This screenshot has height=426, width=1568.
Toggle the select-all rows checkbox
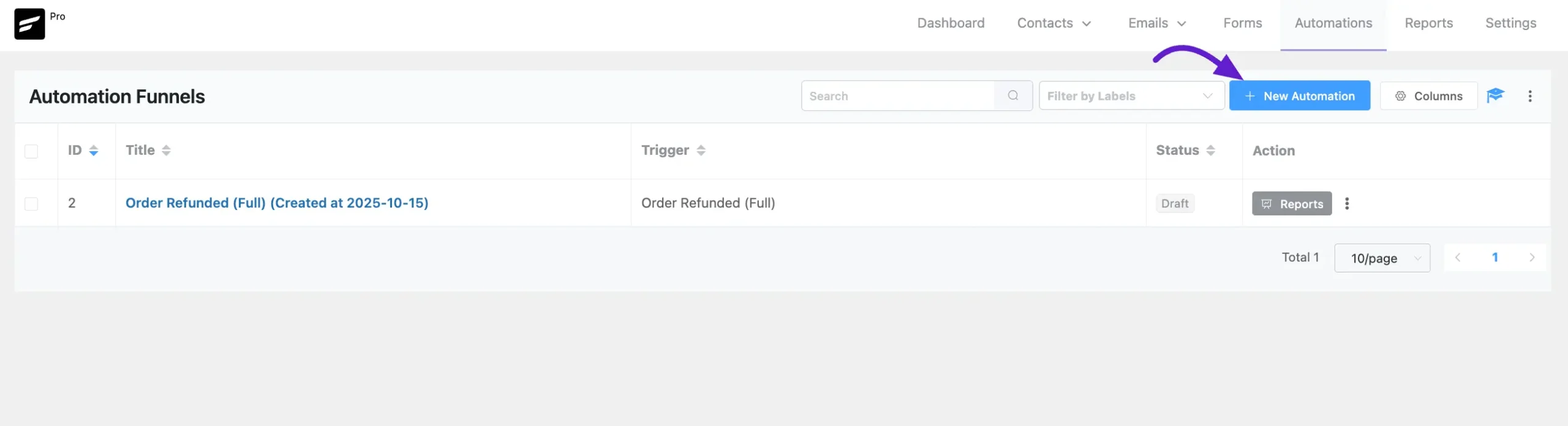point(31,151)
